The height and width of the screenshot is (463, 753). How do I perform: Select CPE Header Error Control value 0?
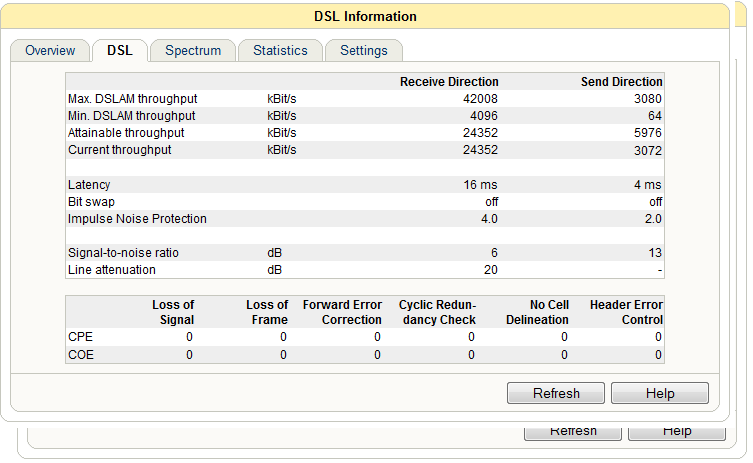coord(658,337)
